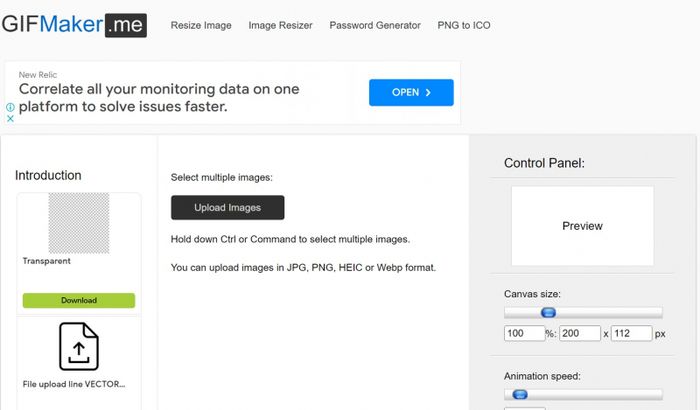Navigate to PNG to ICO
This screenshot has height=410, width=700.
(x=464, y=25)
